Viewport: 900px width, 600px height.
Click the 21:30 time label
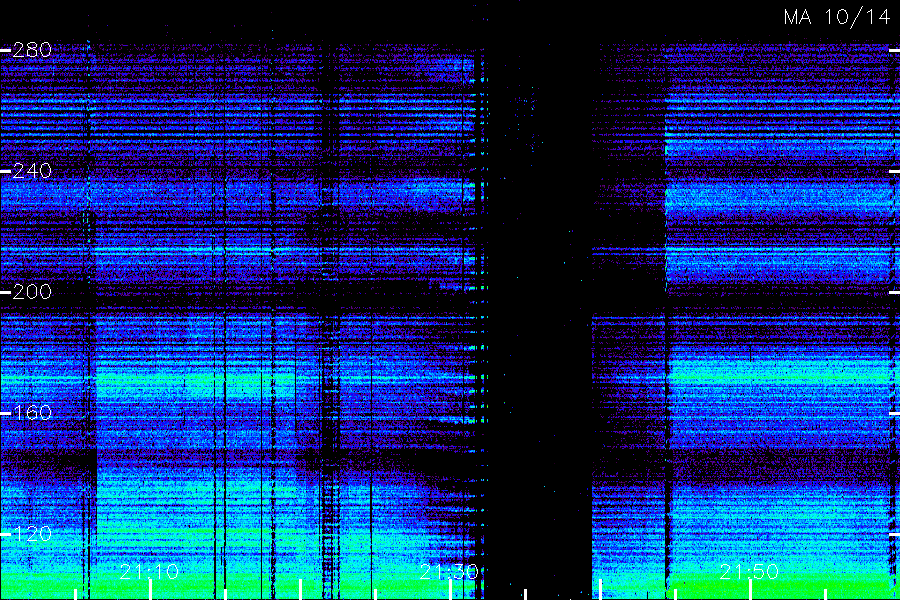pyautogui.click(x=449, y=571)
